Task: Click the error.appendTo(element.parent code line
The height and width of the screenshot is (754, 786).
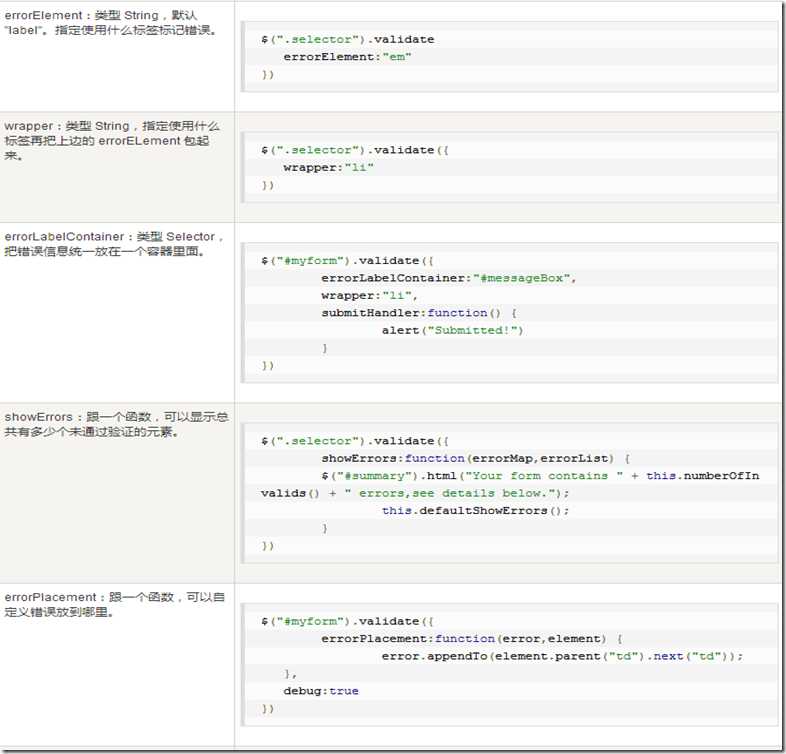Action: (562, 656)
